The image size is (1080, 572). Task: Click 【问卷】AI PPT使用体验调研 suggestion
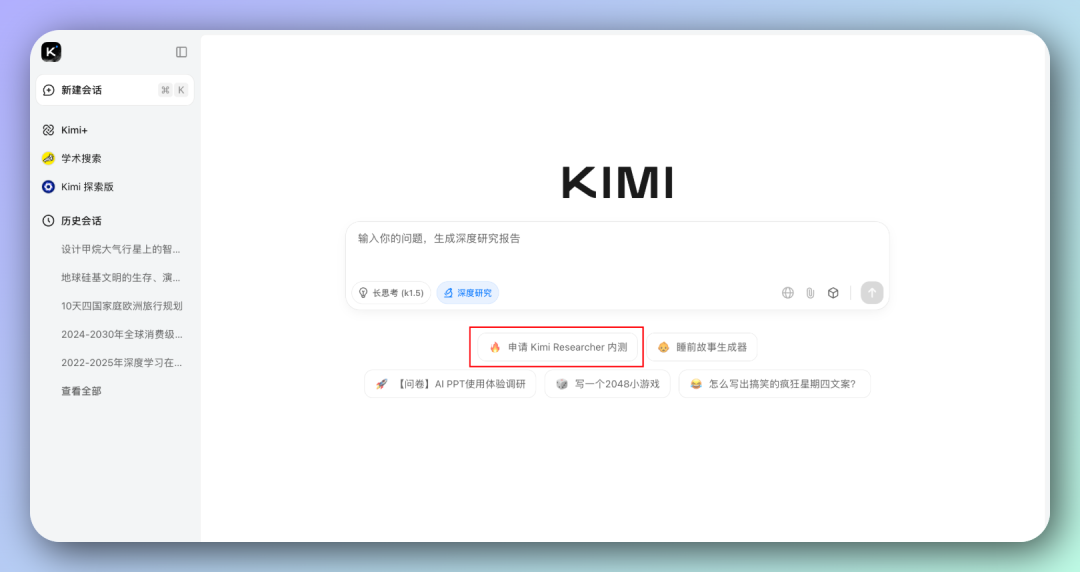point(450,384)
